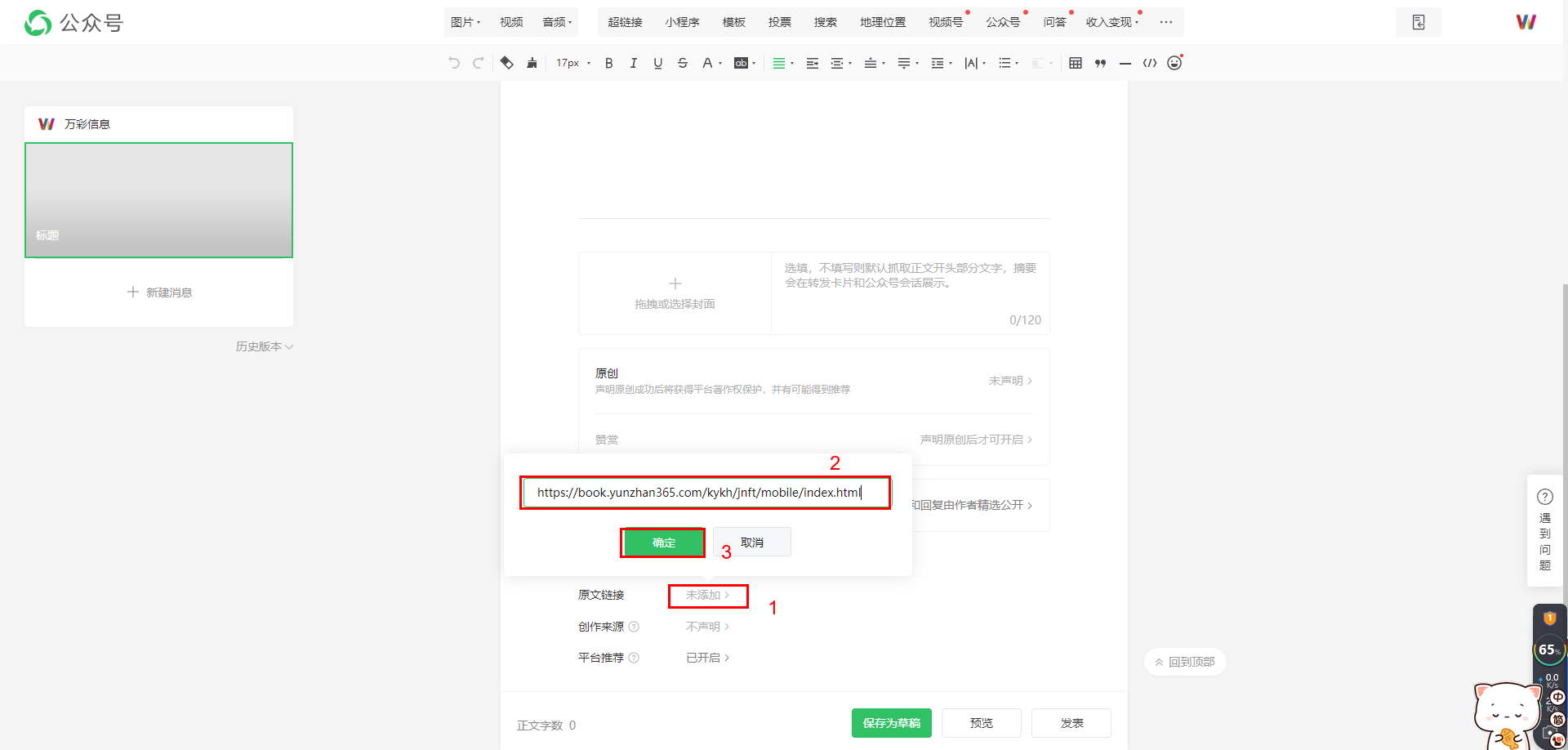Image resolution: width=1568 pixels, height=750 pixels.
Task: Open the emoji picker
Action: point(1174,63)
